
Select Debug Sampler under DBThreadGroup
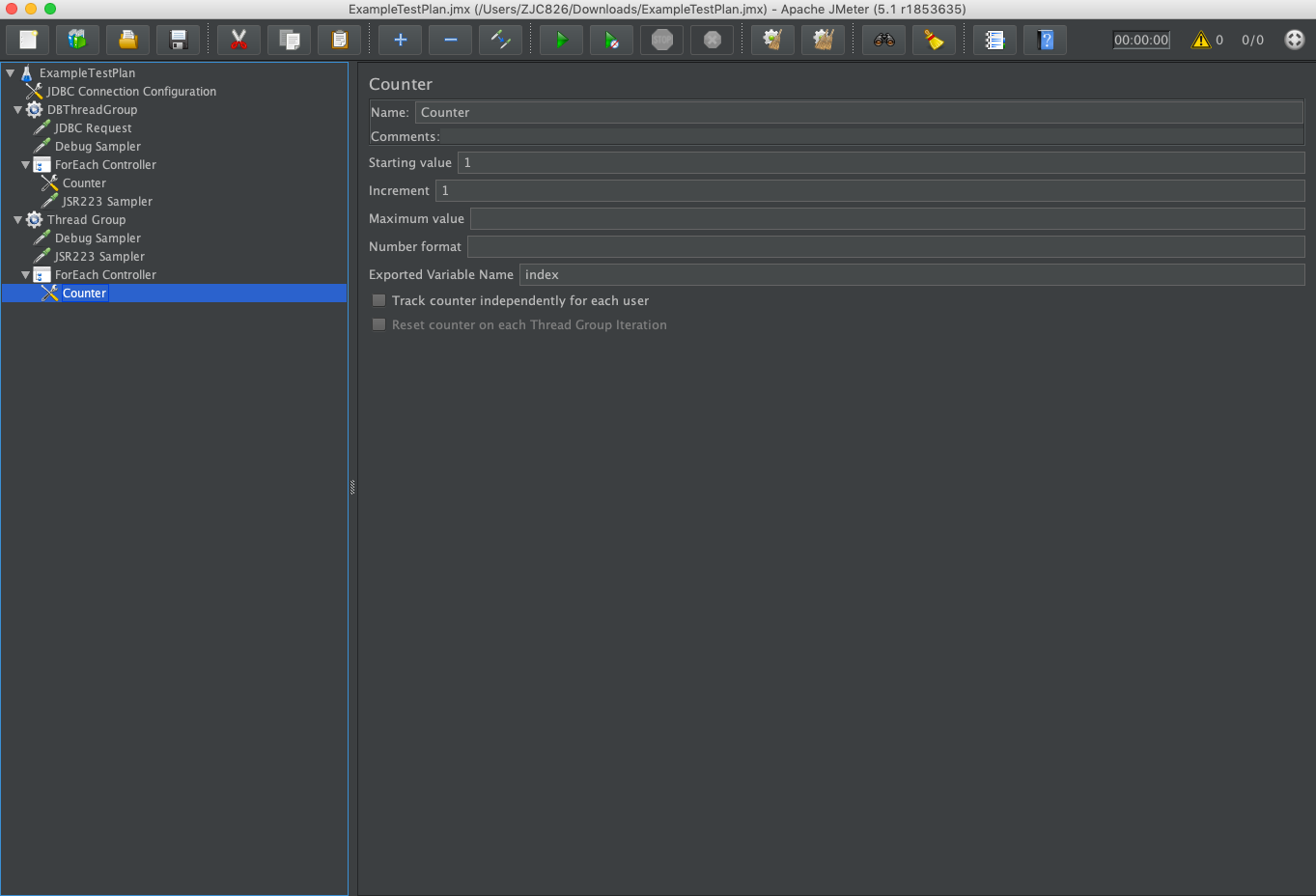[98, 146]
